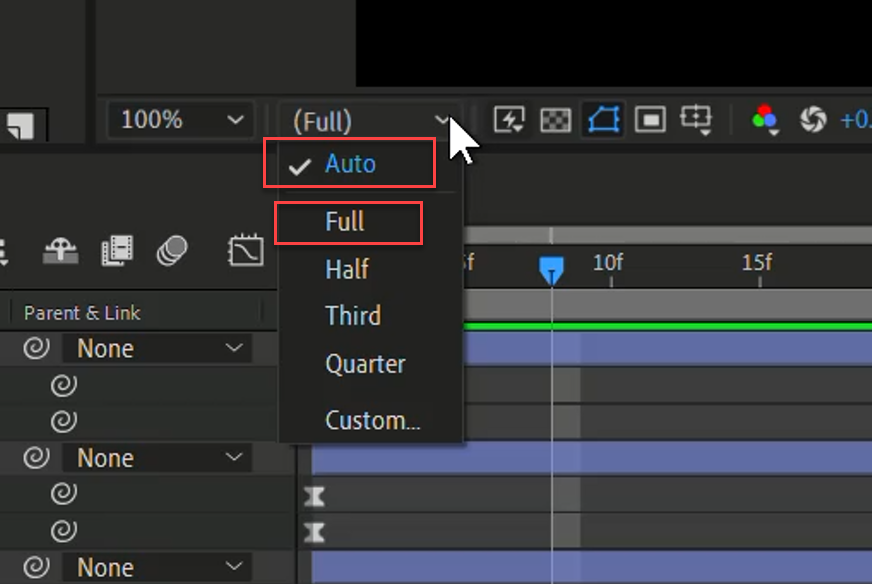Select Auto in the resolution menu
872x584 pixels.
[350, 164]
